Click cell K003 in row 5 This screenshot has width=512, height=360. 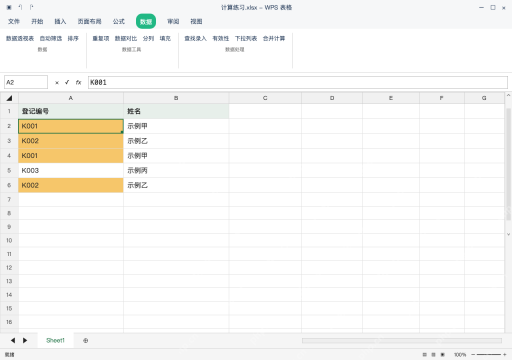pos(71,170)
